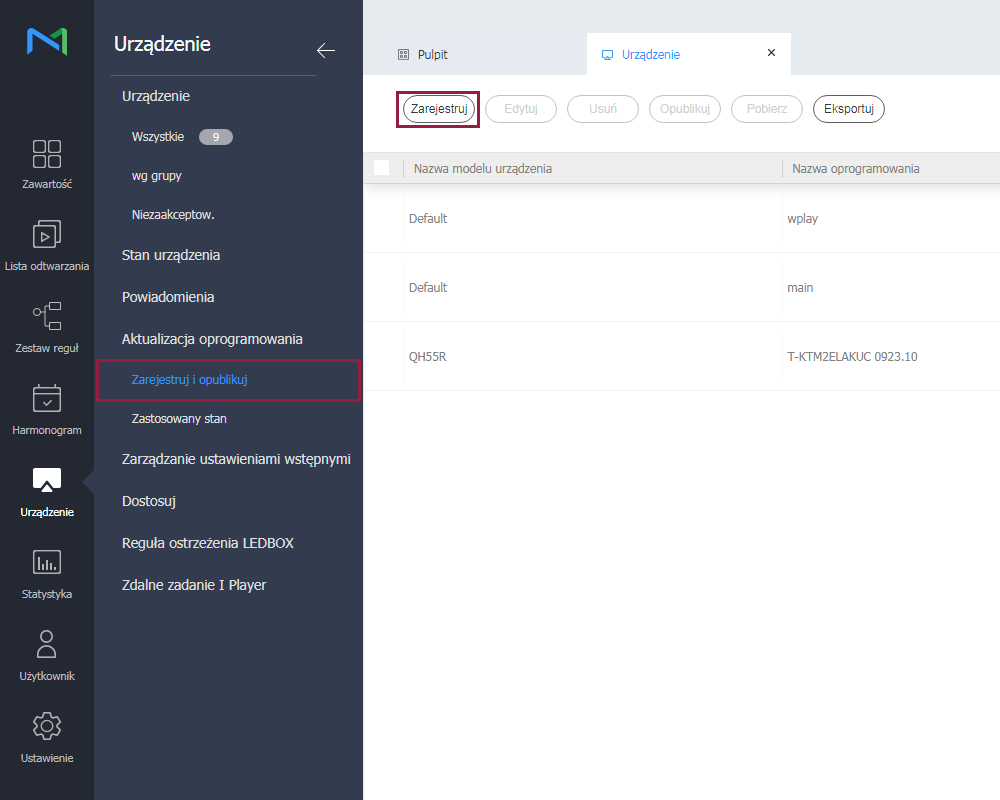This screenshot has width=1000, height=800.
Task: Collapse the Urządzenie side panel arrow
Action: coord(325,50)
